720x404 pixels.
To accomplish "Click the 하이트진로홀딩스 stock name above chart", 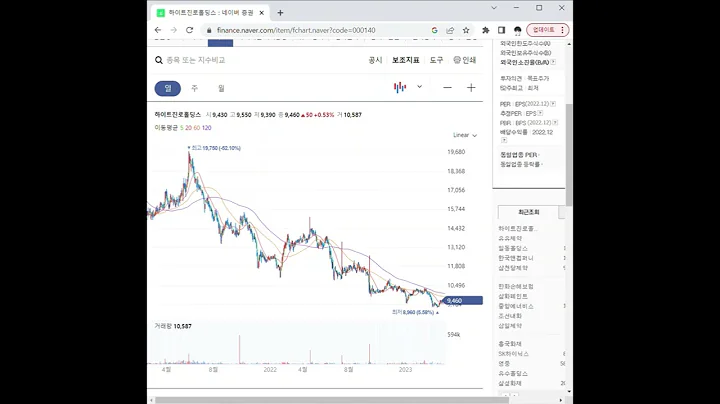I will pos(178,115).
